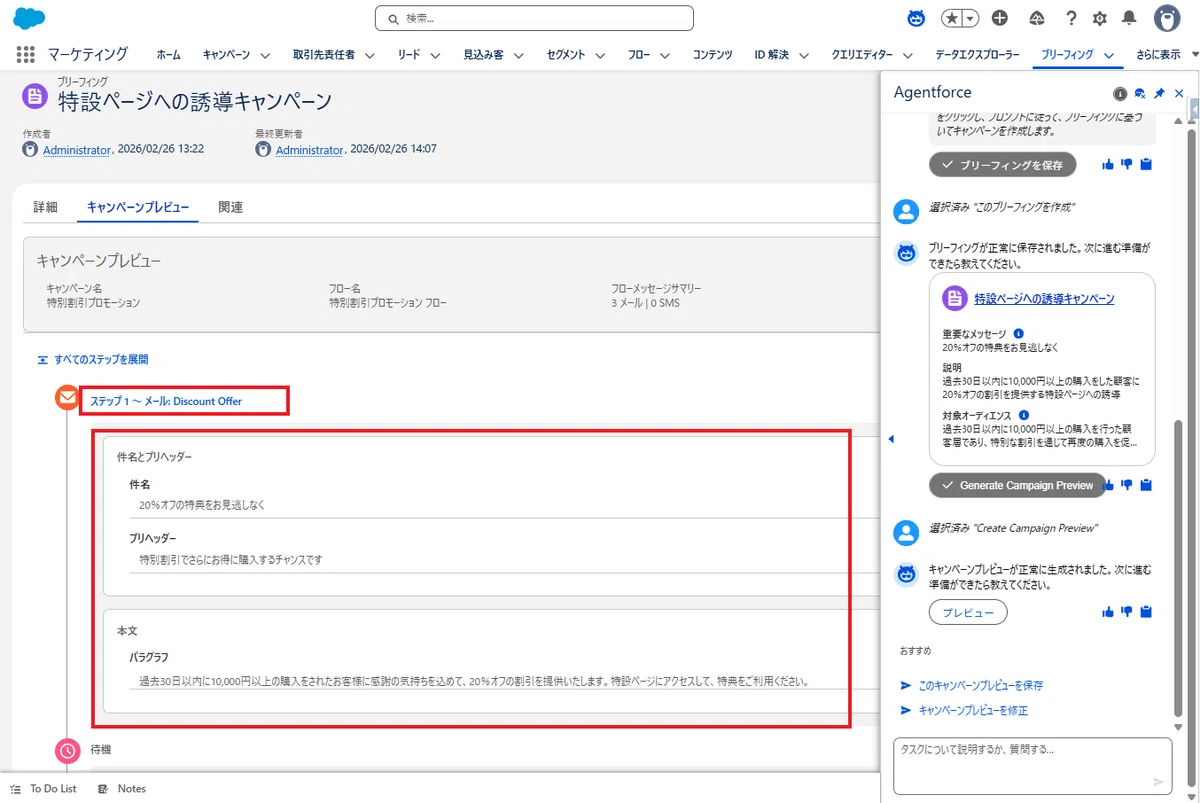The width and height of the screenshot is (1200, 803).
Task: Thumbs up next to ブリーフィングを保存
Action: (1108, 164)
